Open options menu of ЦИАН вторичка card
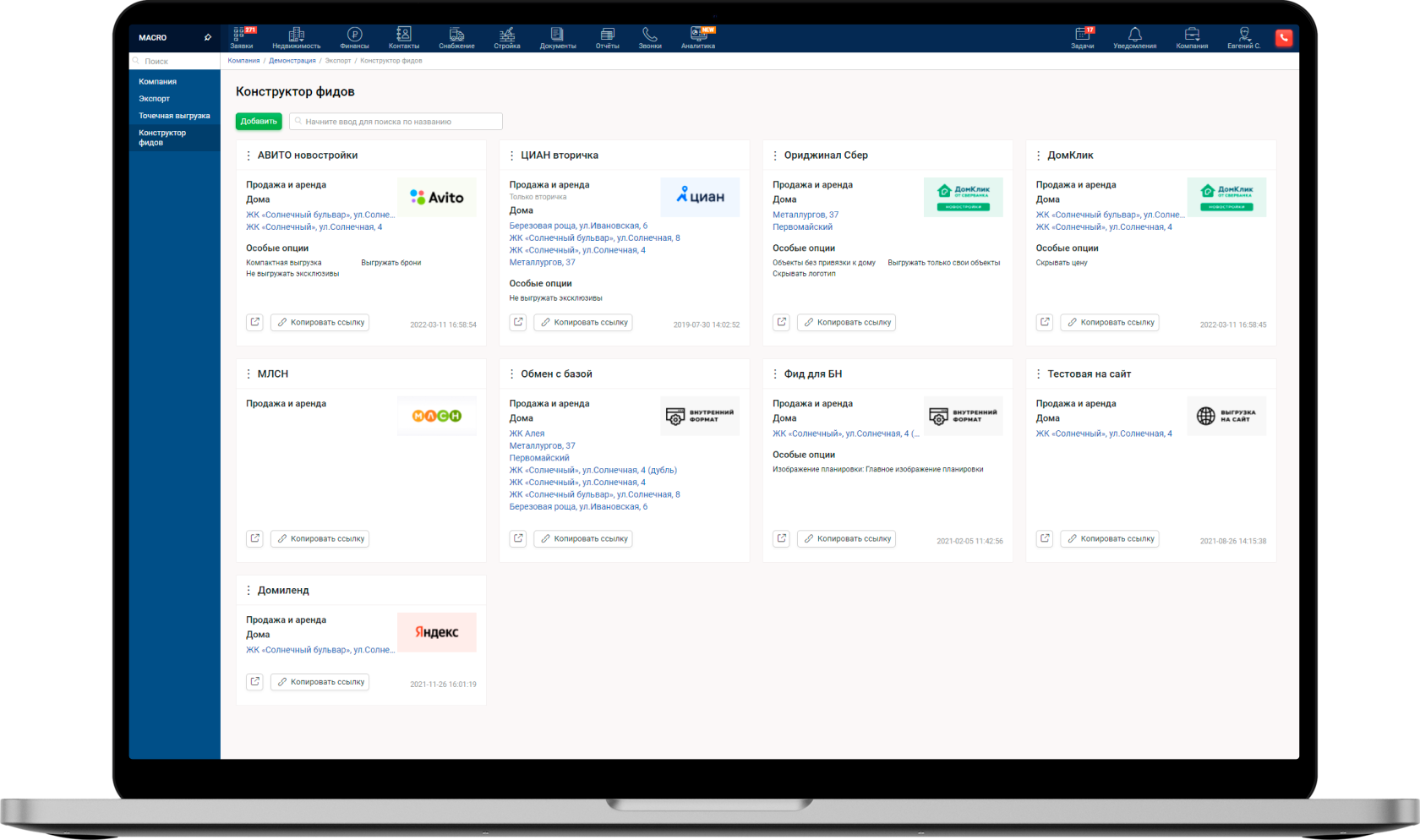This screenshot has width=1420, height=840. pyautogui.click(x=511, y=155)
